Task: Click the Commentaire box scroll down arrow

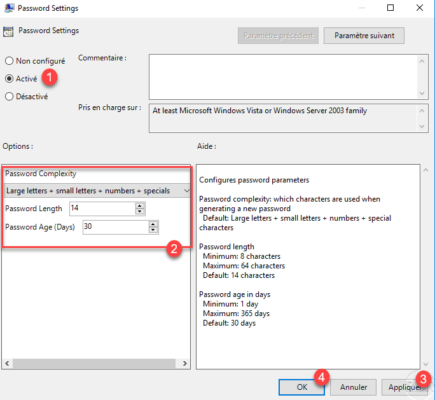Action: [x=422, y=93]
